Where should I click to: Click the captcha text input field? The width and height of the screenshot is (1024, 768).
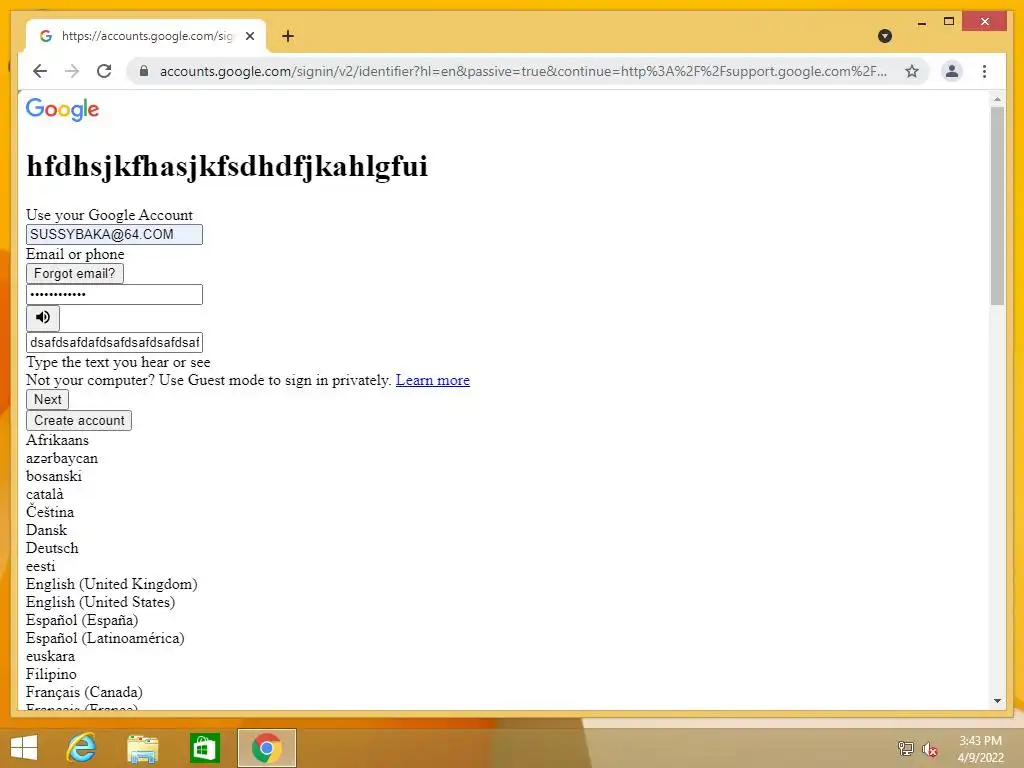114,342
